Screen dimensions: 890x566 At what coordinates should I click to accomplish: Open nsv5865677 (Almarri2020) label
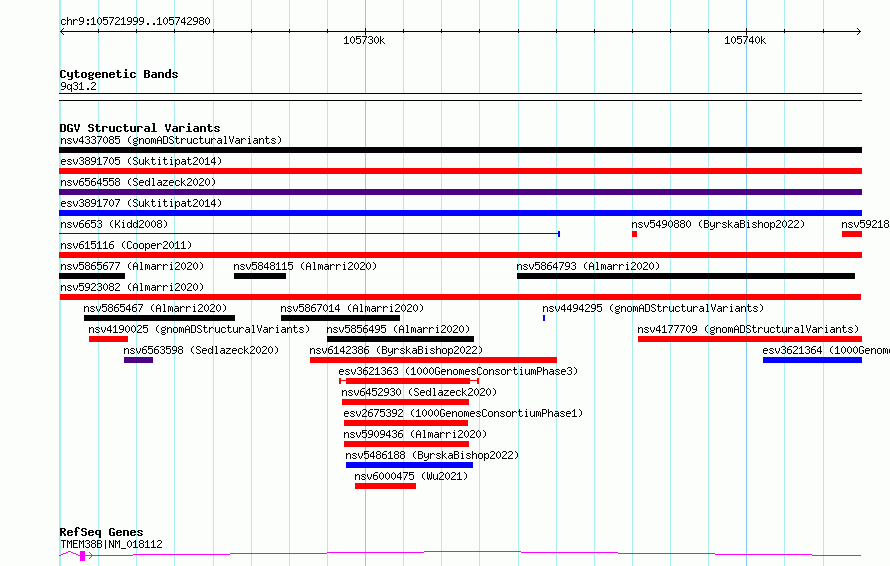click(132, 266)
